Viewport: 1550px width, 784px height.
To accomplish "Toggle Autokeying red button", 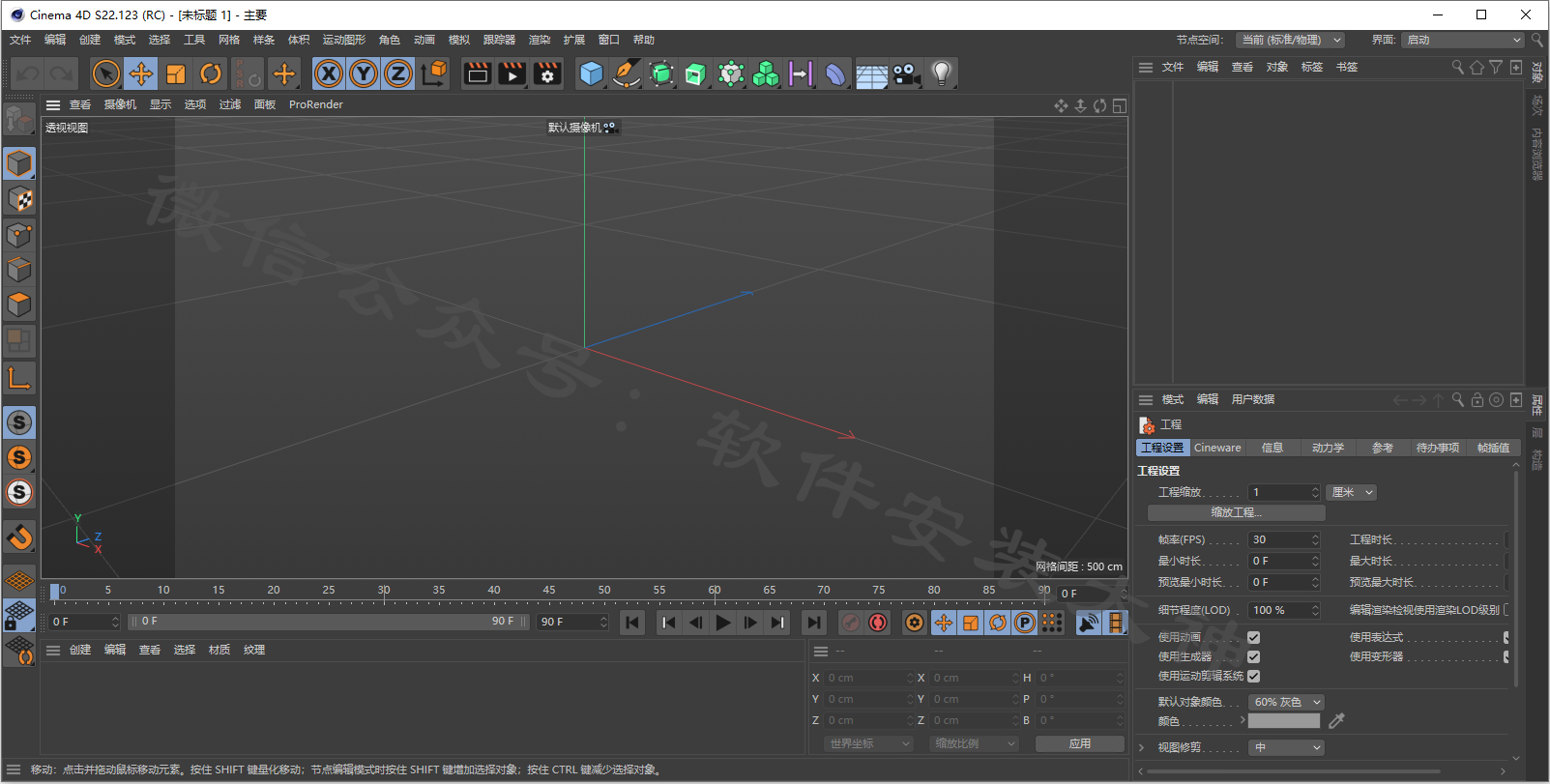I will coord(878,623).
